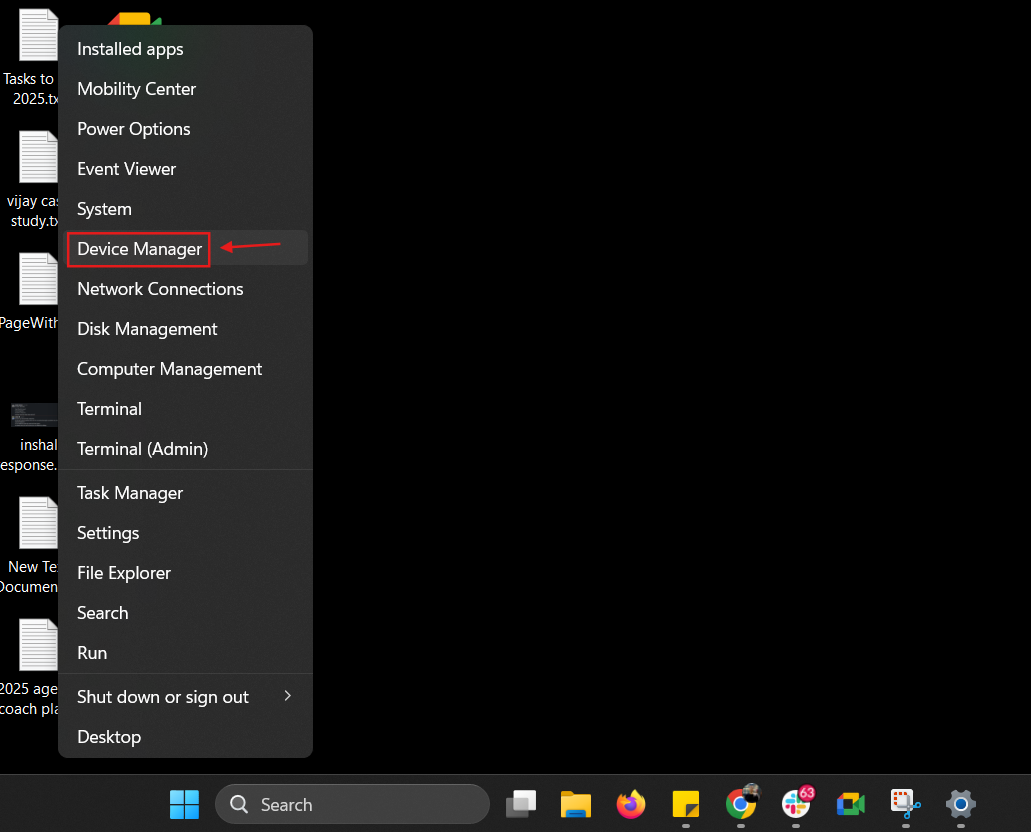Launch File Explorer from taskbar
Viewport: 1031px width, 832px height.
(575, 804)
